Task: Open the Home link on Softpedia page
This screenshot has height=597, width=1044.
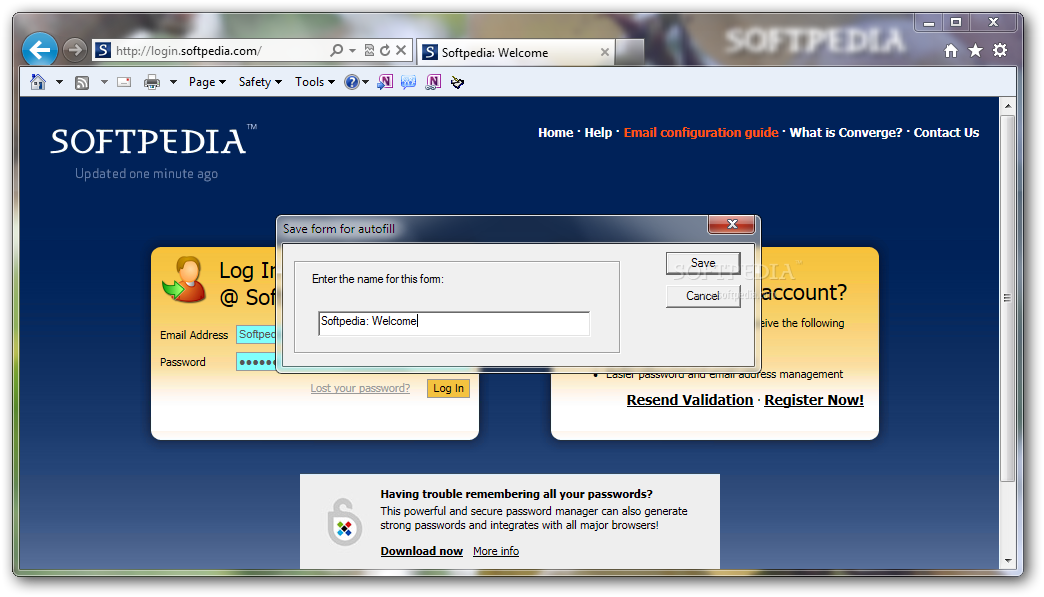Action: pos(555,132)
